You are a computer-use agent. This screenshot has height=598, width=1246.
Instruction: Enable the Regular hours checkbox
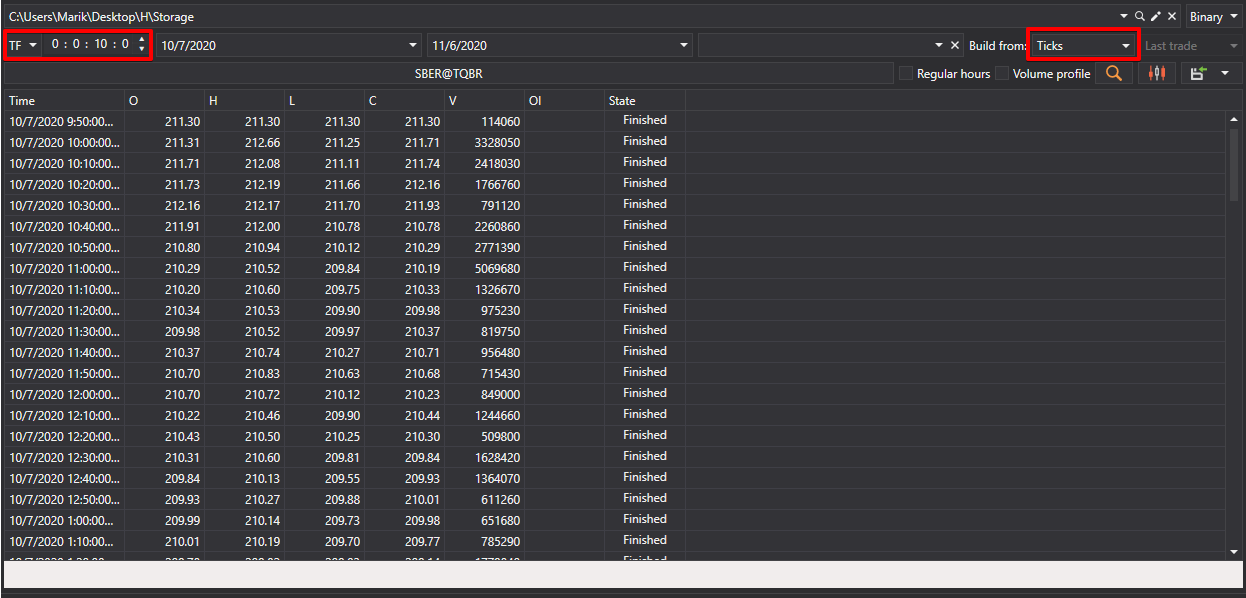point(906,73)
